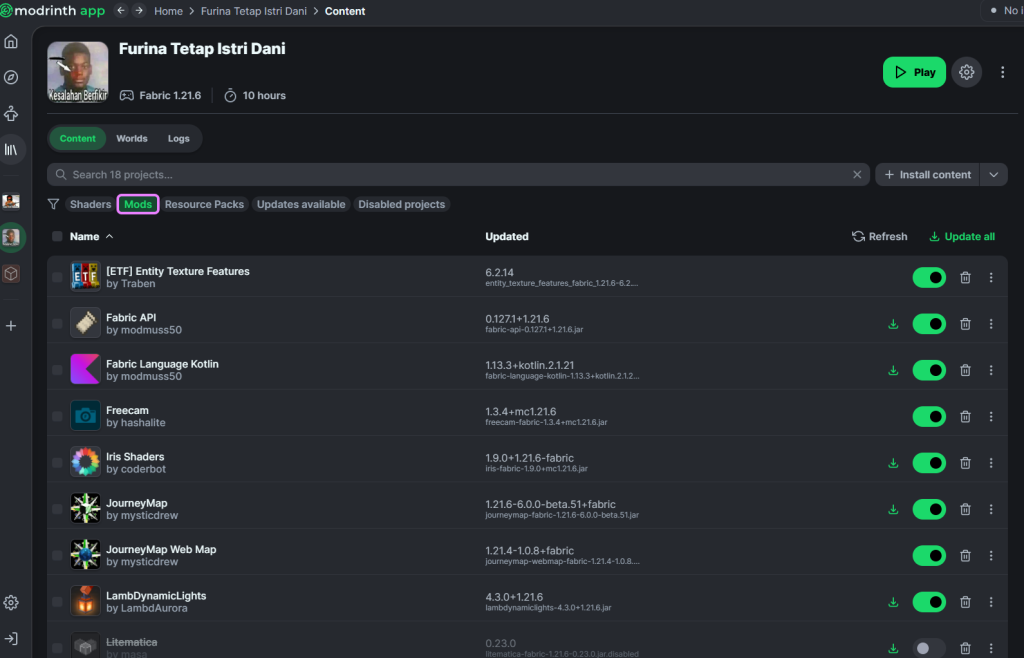Switch to the Worlds tab
The image size is (1024, 658).
(x=131, y=138)
